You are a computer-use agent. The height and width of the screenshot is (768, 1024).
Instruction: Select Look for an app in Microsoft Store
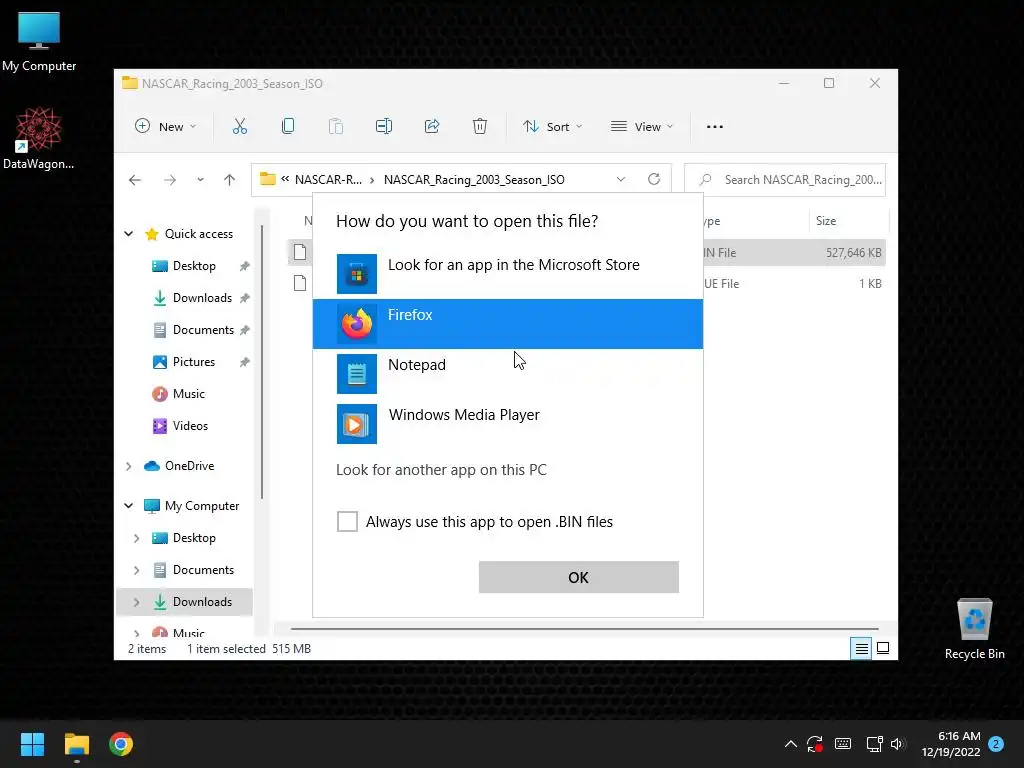(507, 274)
